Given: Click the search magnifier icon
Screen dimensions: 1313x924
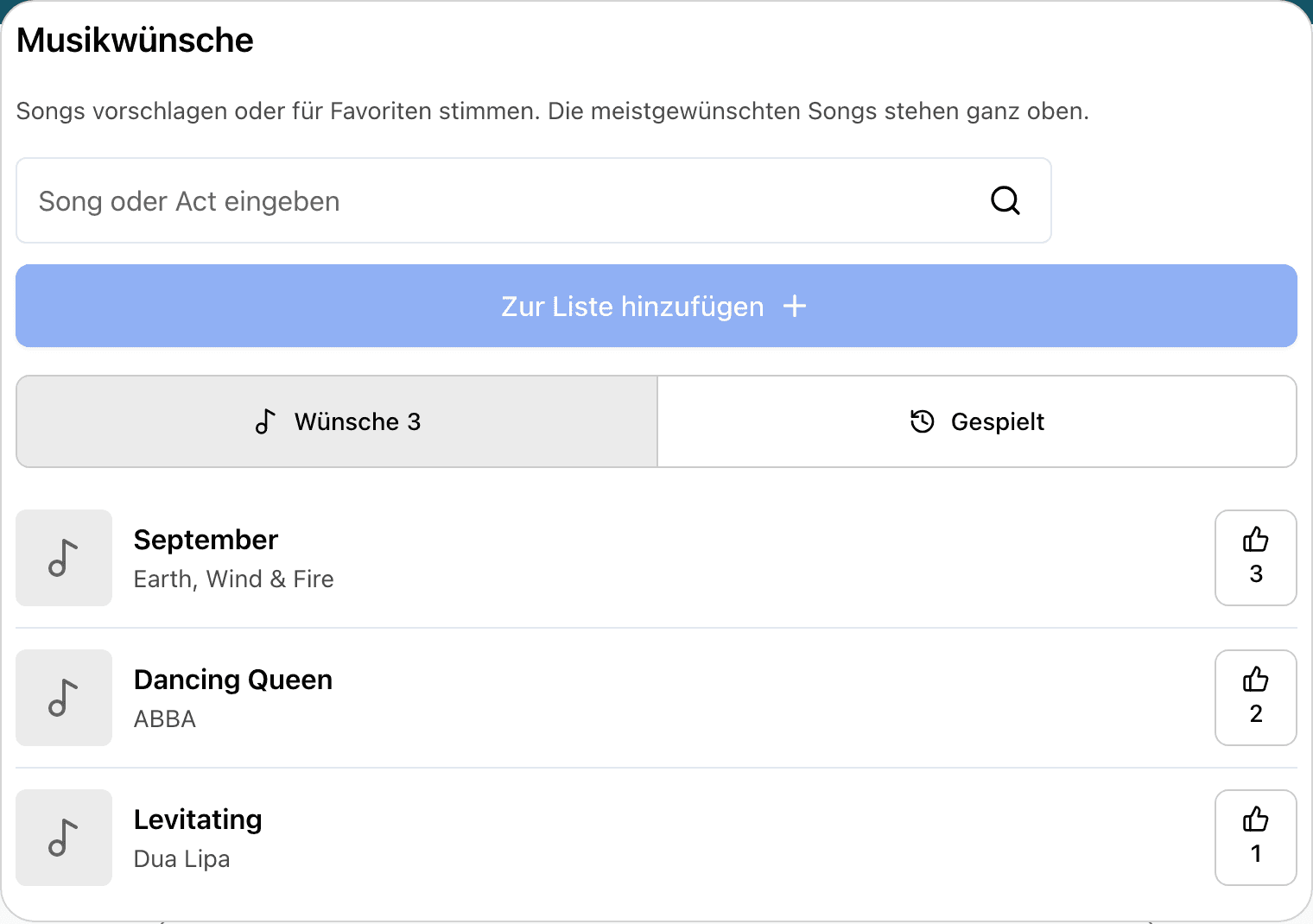Looking at the screenshot, I should (x=1005, y=200).
